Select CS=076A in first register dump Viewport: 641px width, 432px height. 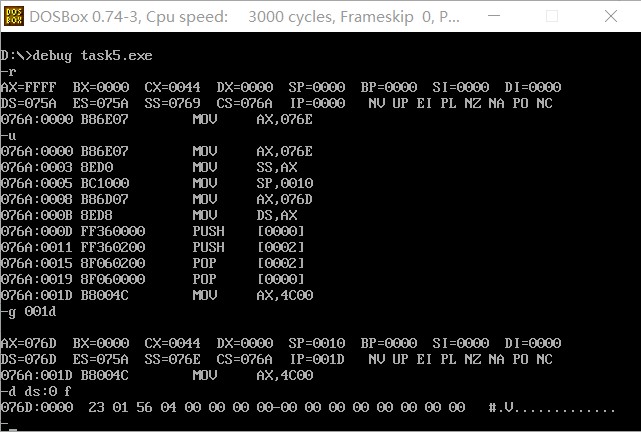point(244,103)
